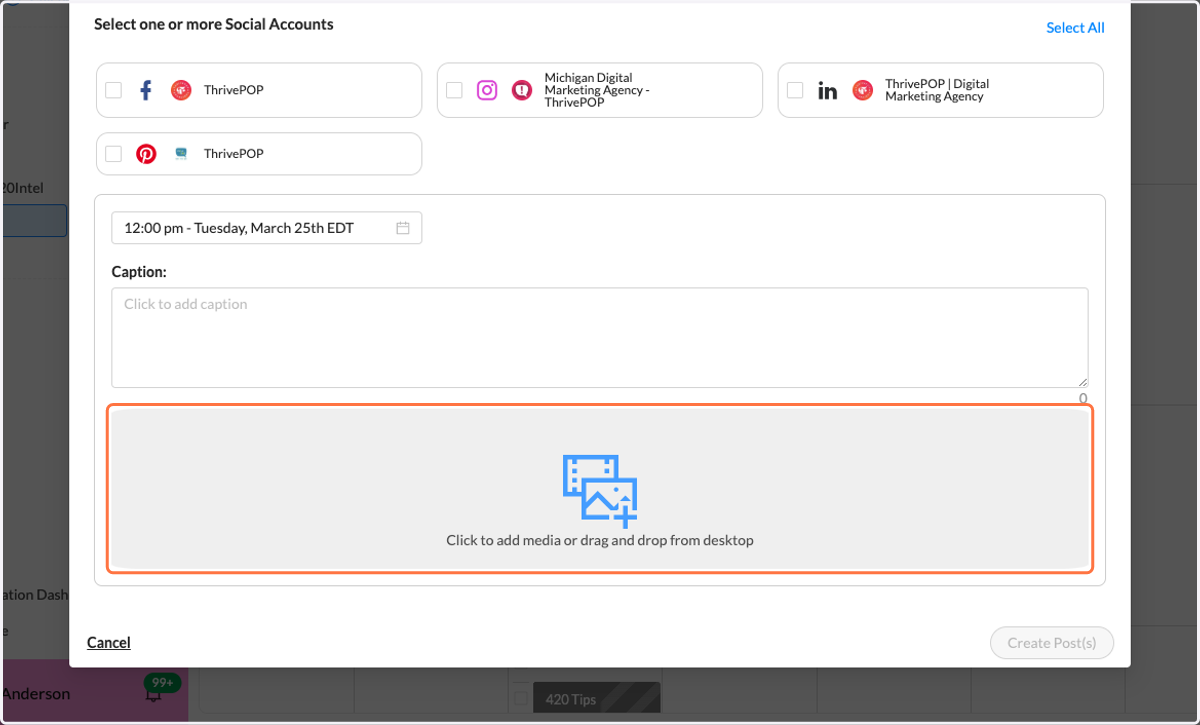Screen dimensions: 1200x725
Task: Click the Facebook logo icon
Action: [146, 90]
